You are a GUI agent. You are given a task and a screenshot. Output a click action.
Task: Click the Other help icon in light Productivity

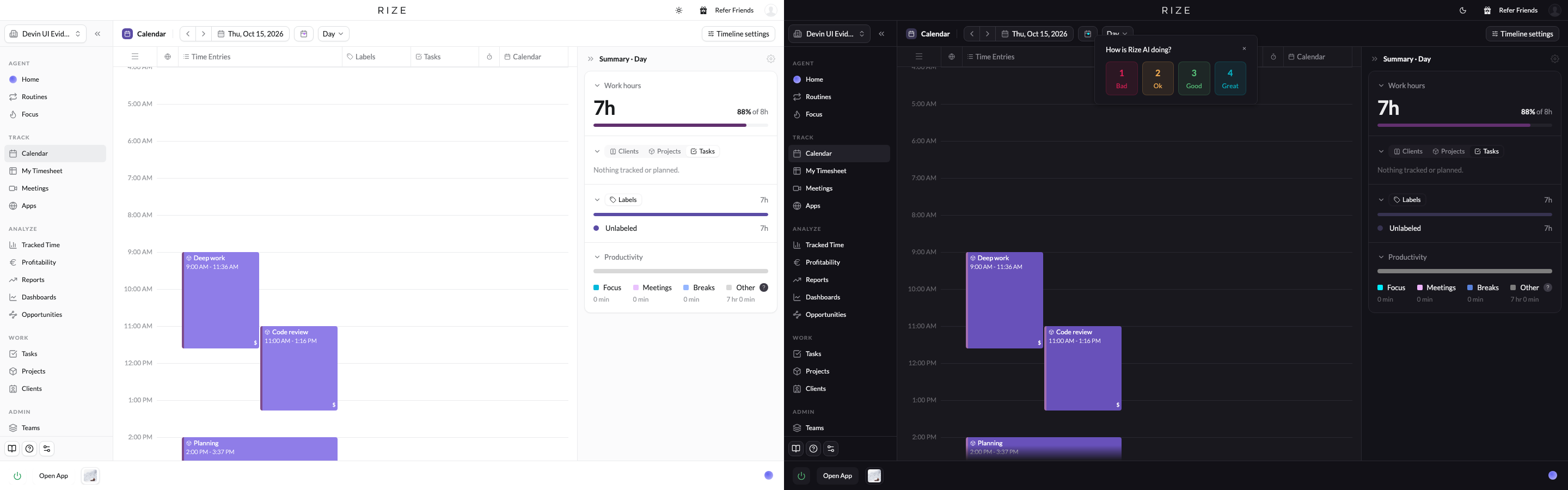pyautogui.click(x=764, y=288)
